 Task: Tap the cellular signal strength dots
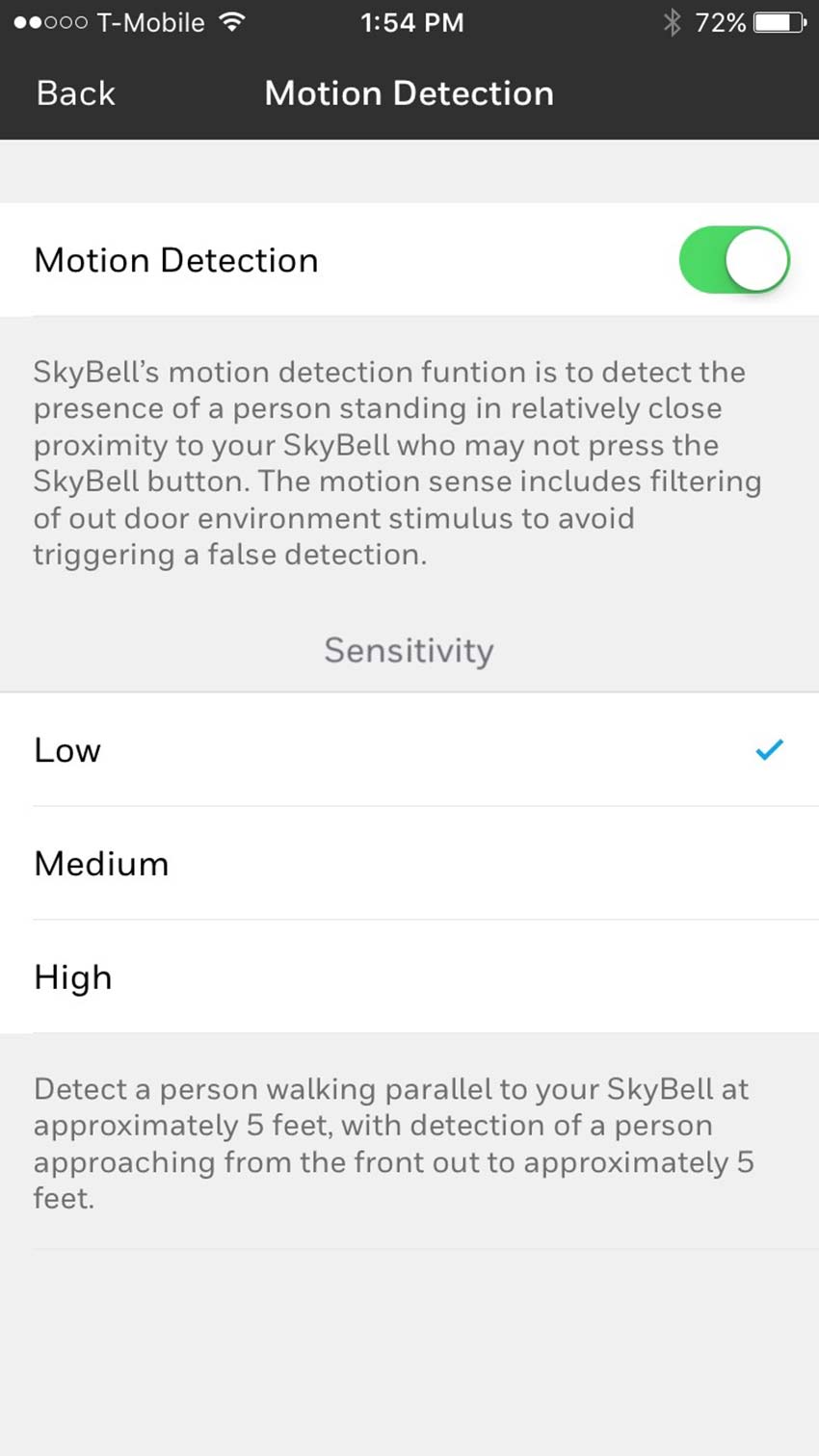[50, 22]
